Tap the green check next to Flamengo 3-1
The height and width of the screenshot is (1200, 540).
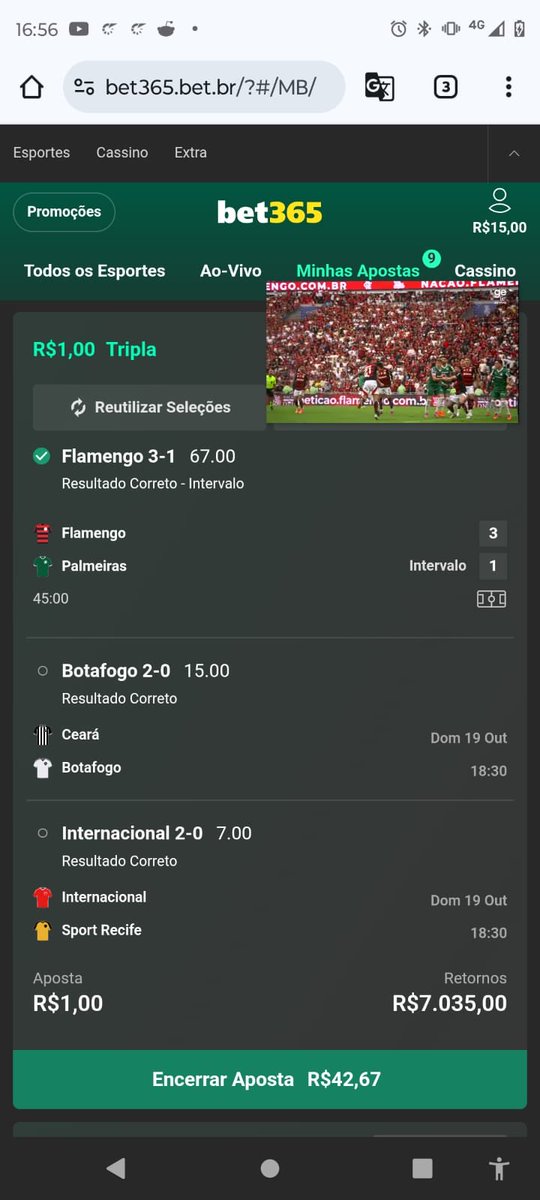coord(42,456)
